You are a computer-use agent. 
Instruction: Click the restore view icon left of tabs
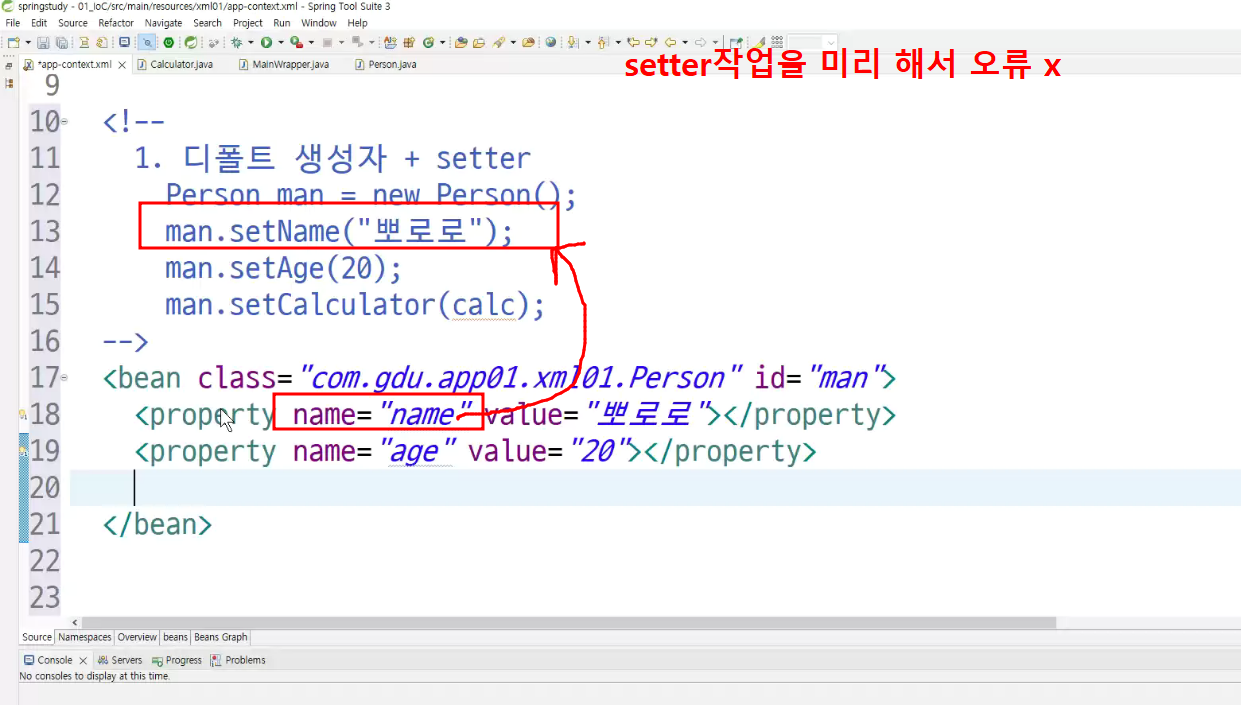(x=9, y=66)
